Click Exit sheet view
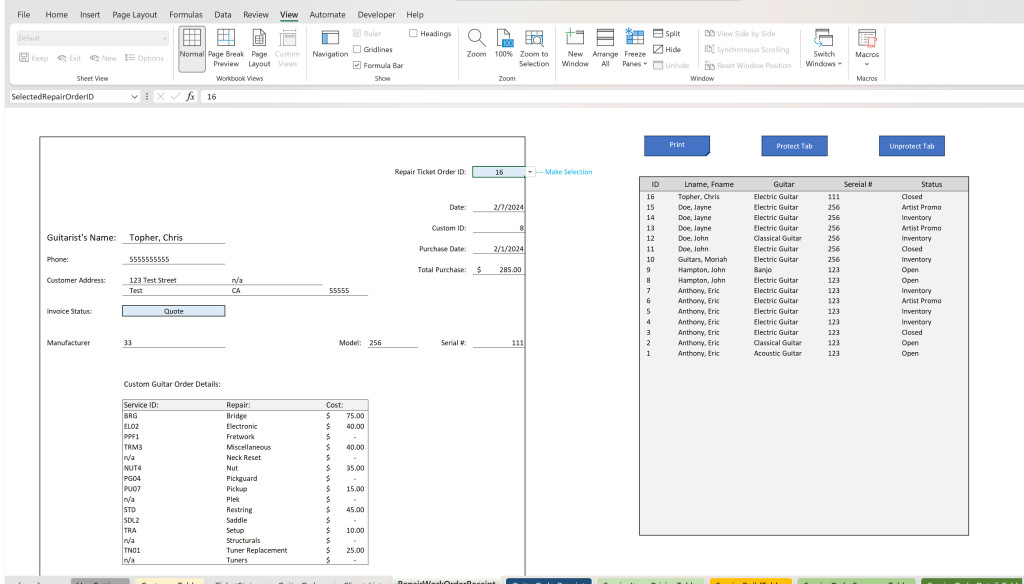 click(69, 58)
